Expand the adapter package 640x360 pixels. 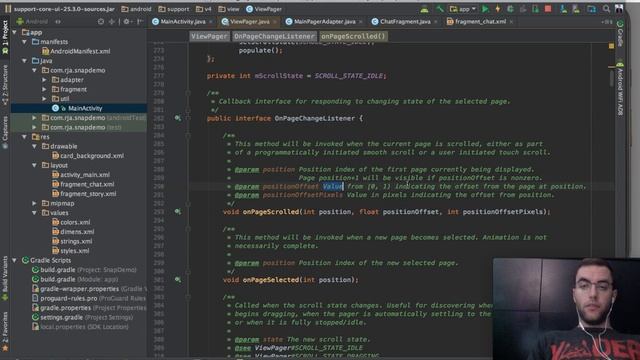click(x=44, y=80)
